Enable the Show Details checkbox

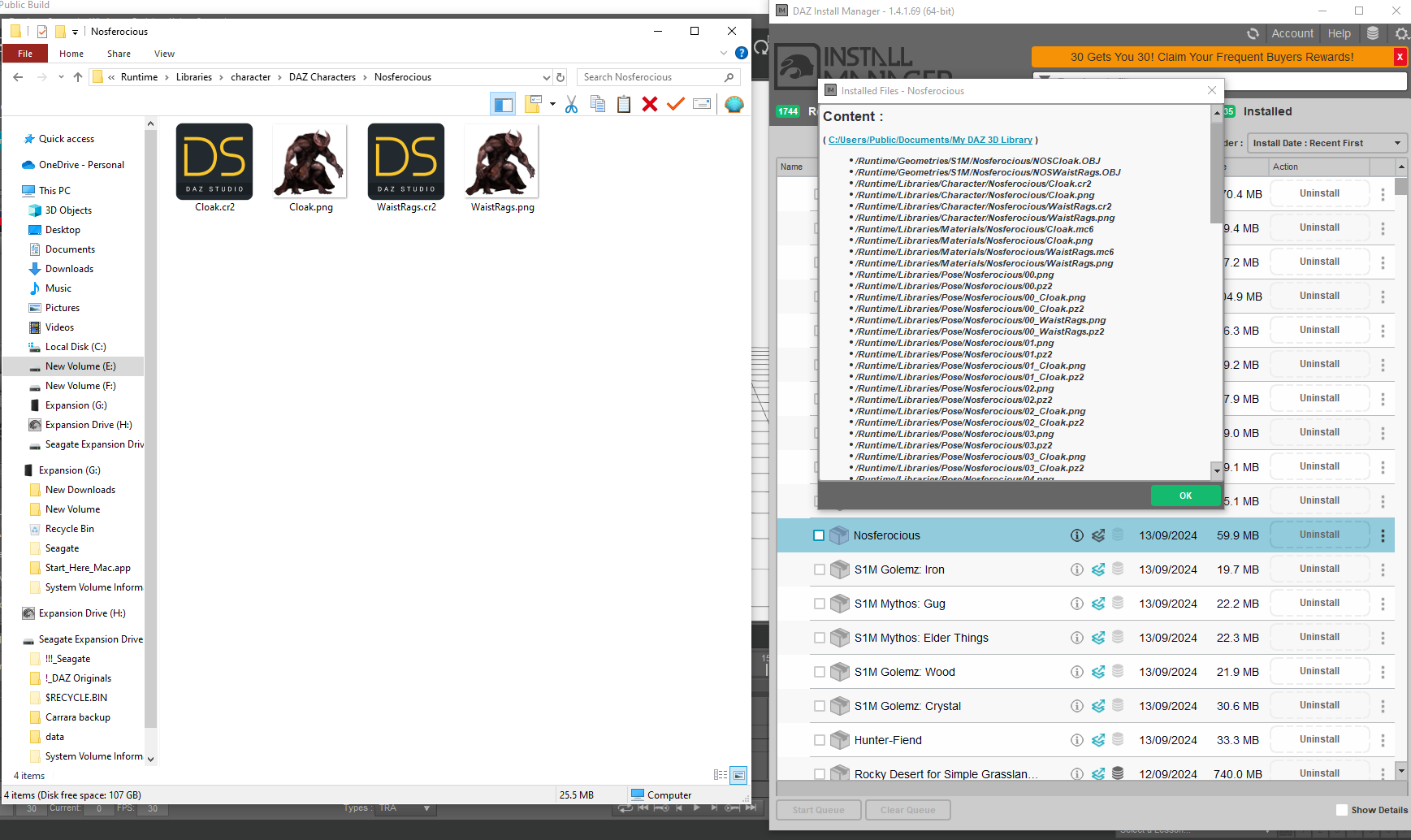tap(1342, 810)
